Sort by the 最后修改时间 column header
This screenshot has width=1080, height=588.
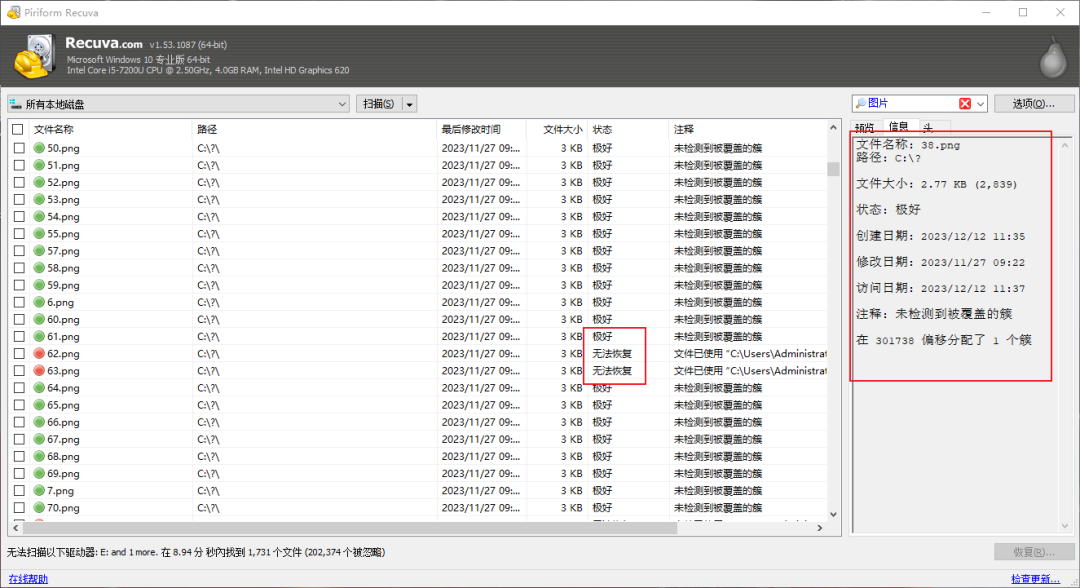tap(470, 129)
